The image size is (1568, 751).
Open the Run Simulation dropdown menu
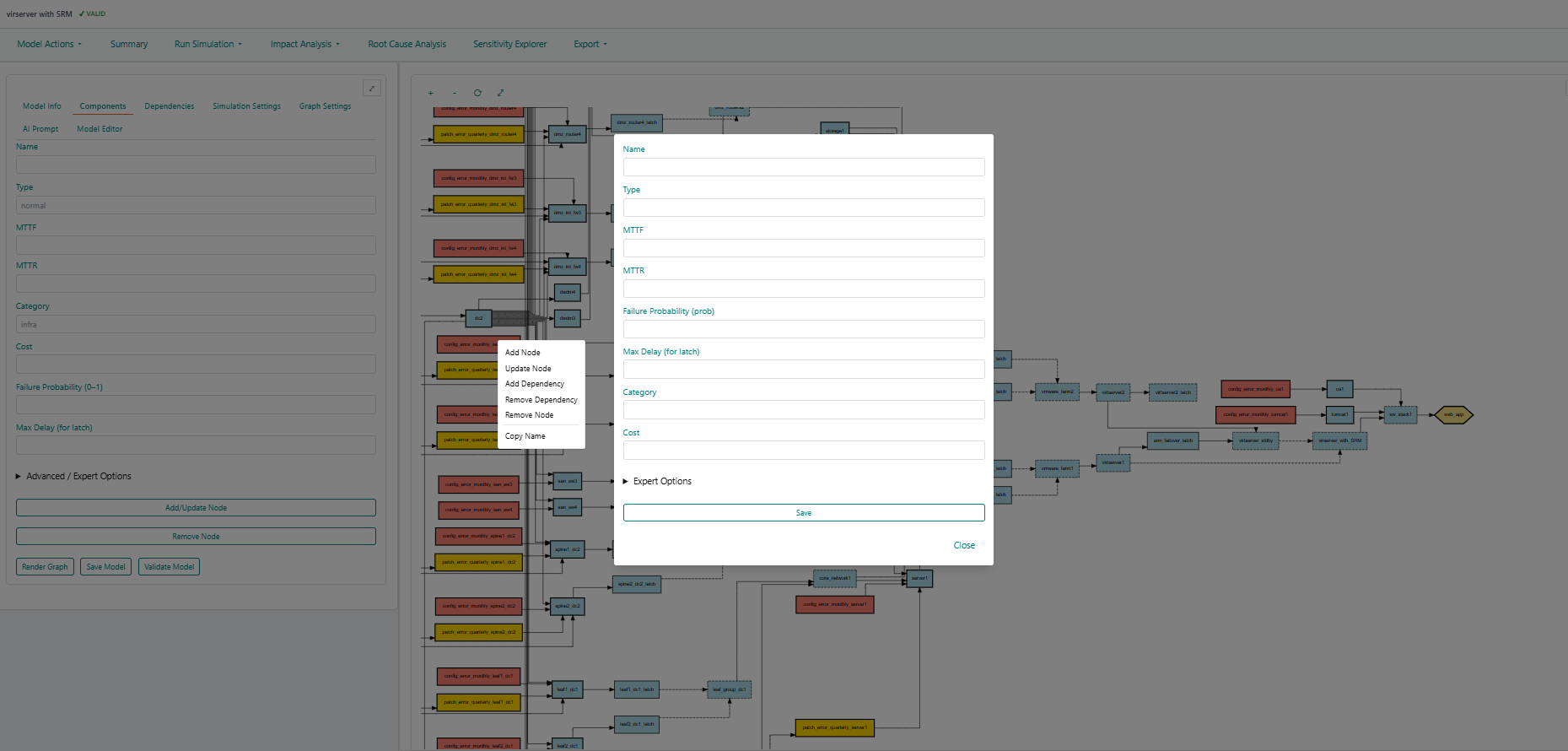[x=207, y=44]
